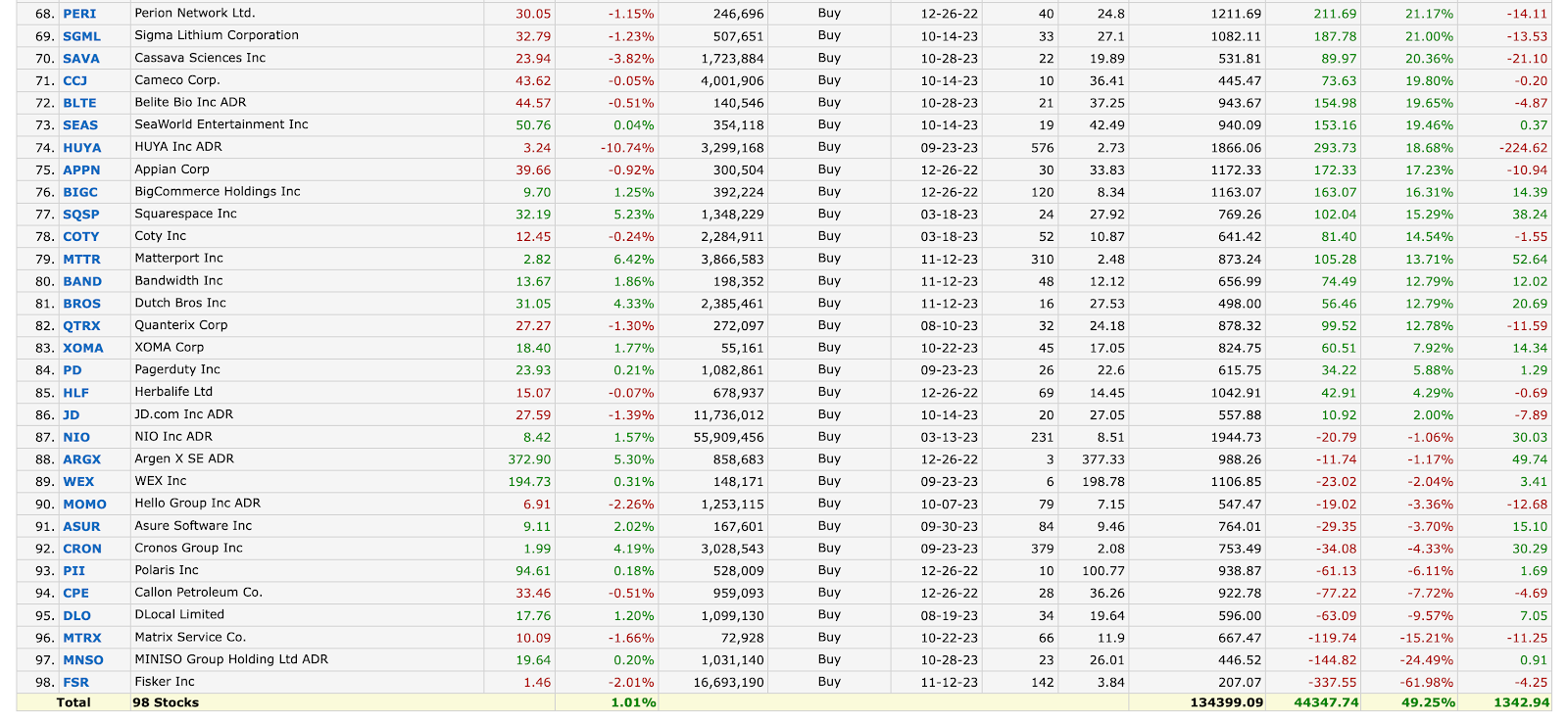Open the SEAS ticker link

click(x=80, y=125)
